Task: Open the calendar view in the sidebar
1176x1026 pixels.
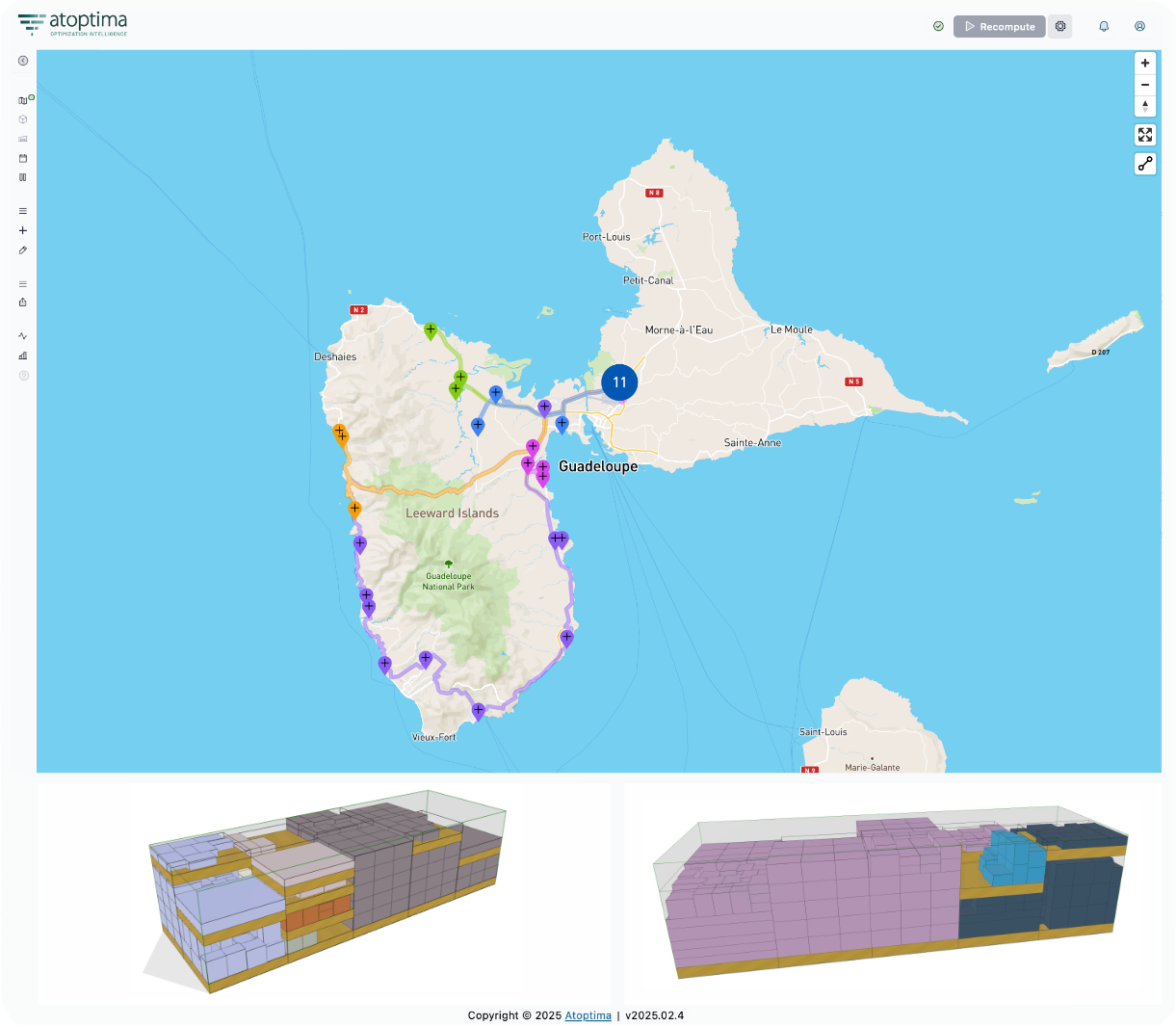Action: coord(23,158)
